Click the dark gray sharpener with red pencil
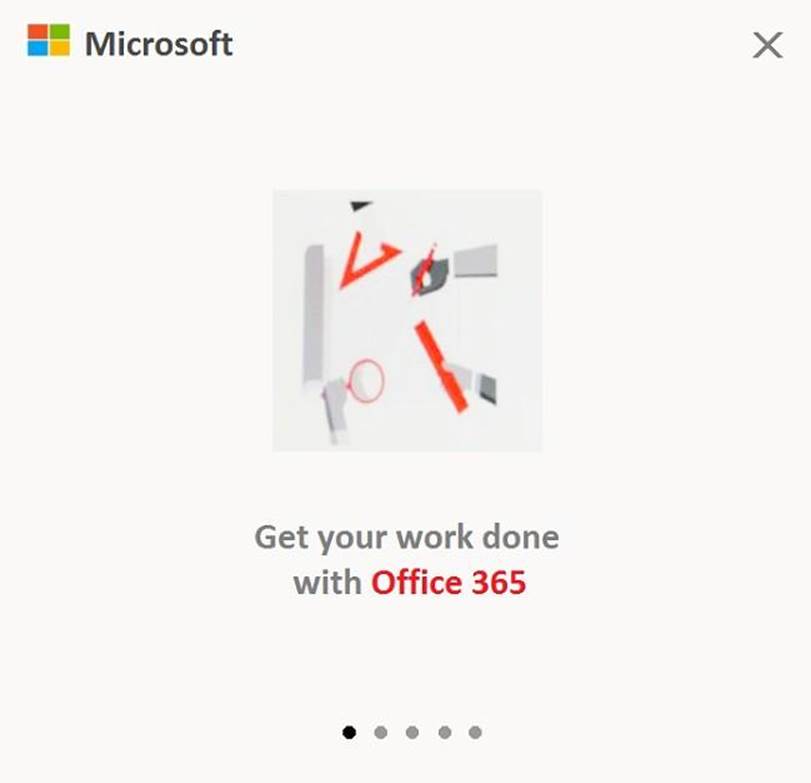The height and width of the screenshot is (783, 811). click(428, 271)
